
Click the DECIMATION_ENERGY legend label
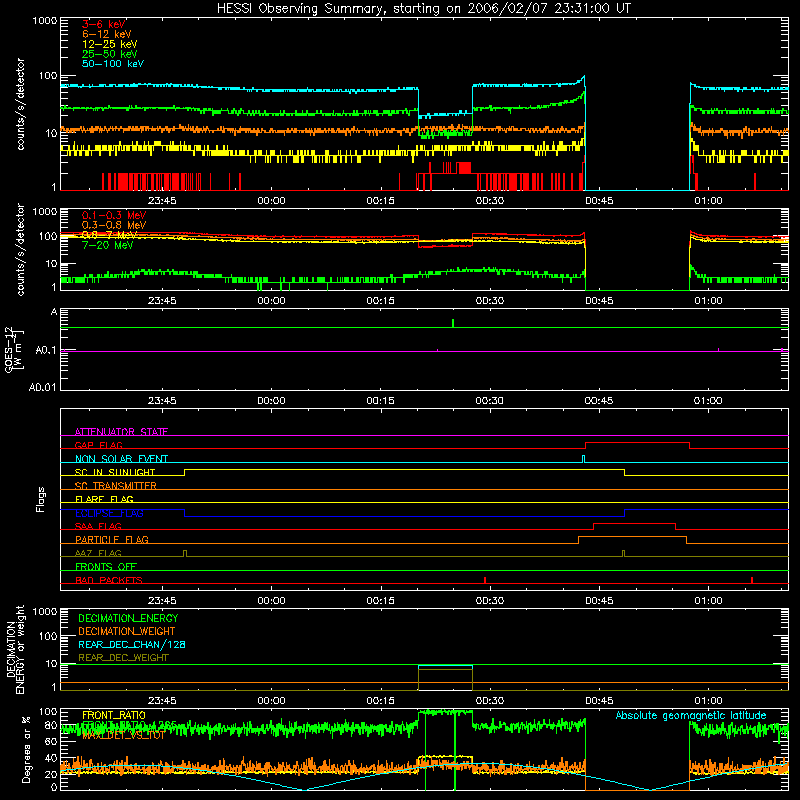pos(128,618)
